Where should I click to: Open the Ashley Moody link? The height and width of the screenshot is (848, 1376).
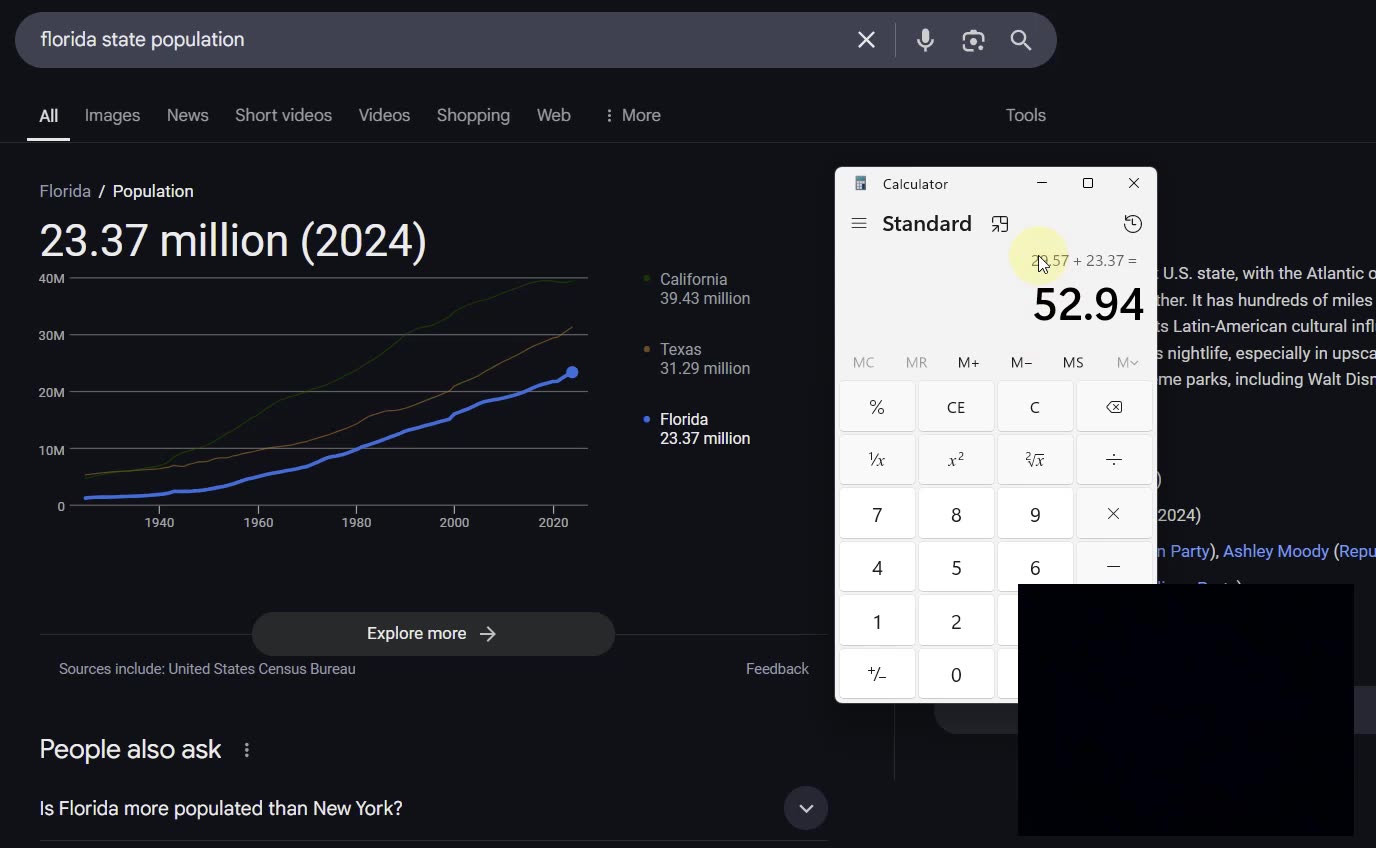1275,551
